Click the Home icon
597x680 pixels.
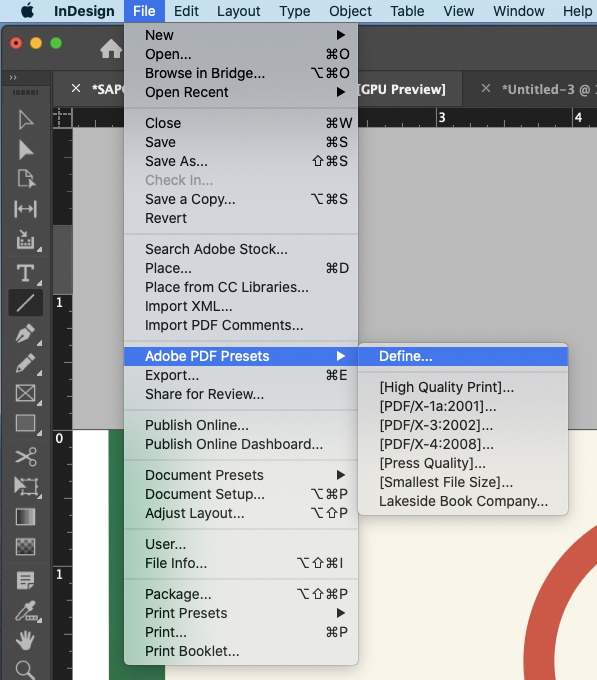111,49
